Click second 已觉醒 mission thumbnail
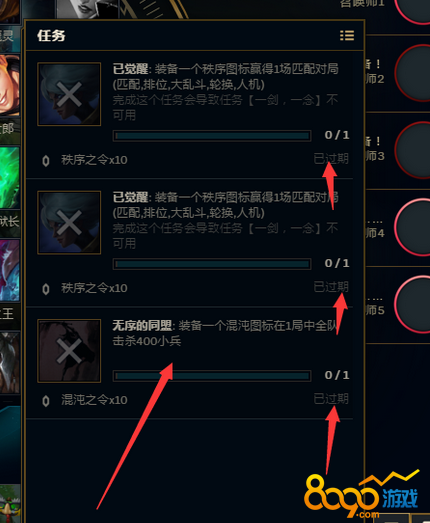Image resolution: width=430 pixels, height=523 pixels. pos(69,222)
